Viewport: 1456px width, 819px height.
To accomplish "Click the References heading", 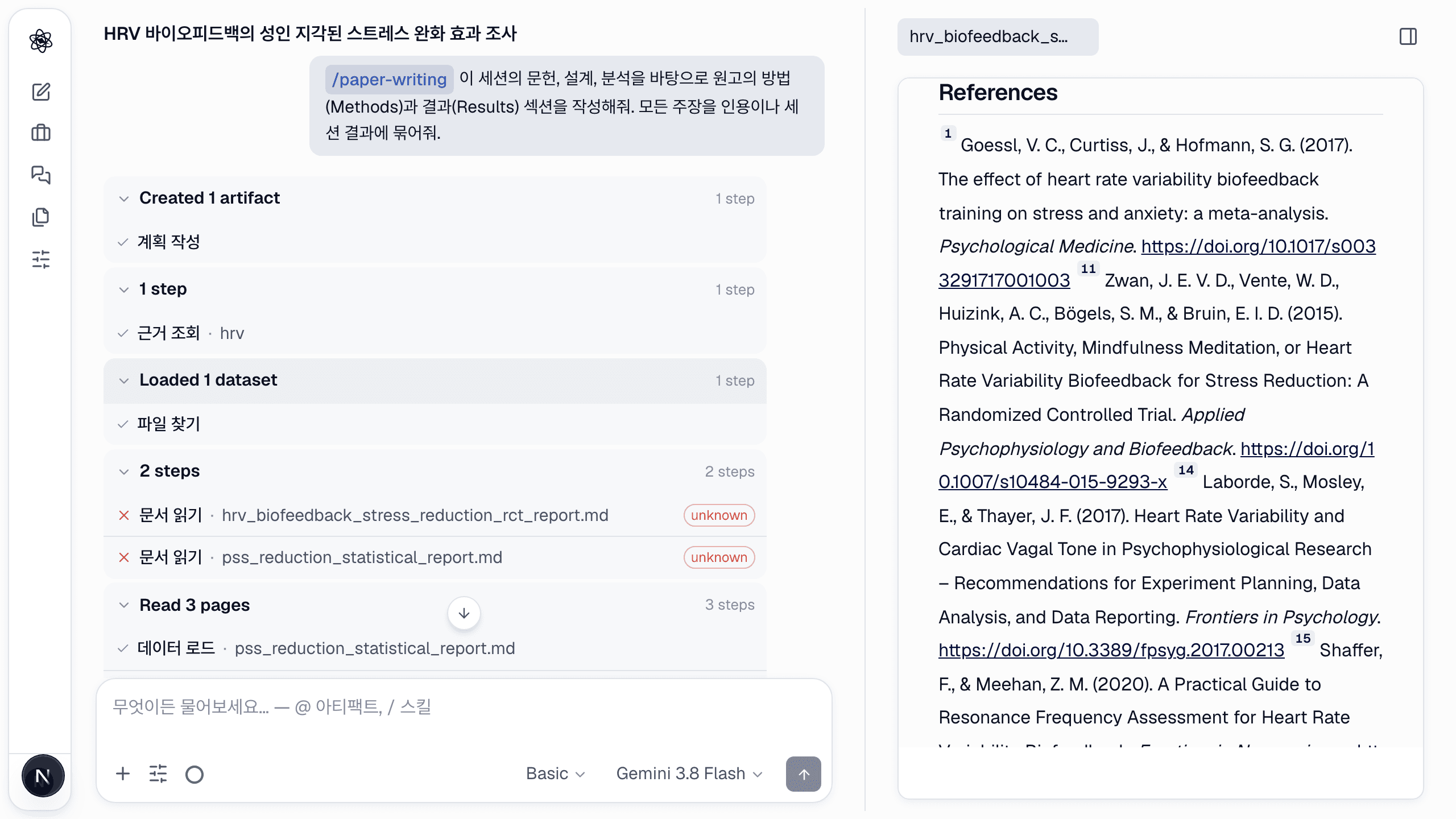I will 998,93.
